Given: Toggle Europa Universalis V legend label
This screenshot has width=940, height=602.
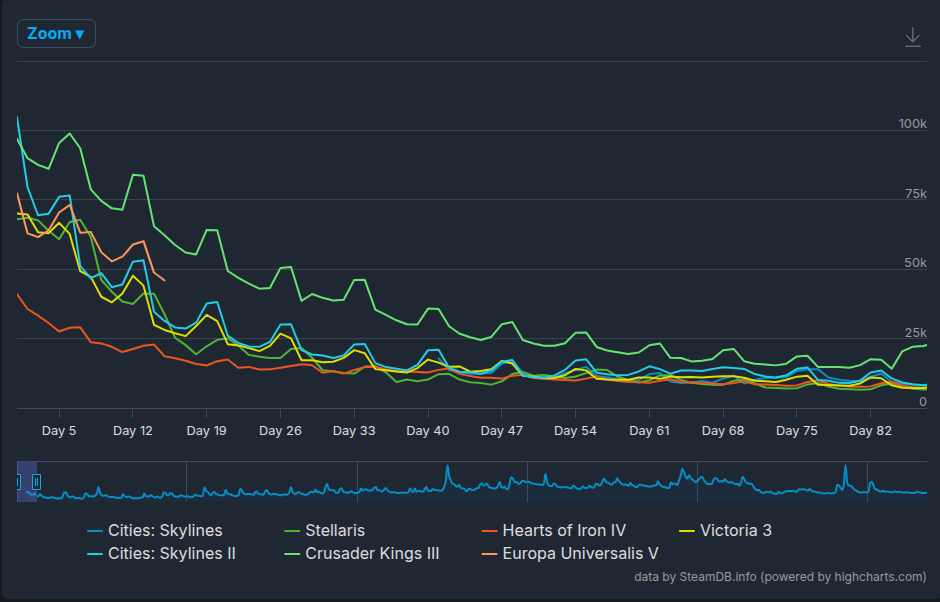Looking at the screenshot, I should 580,553.
